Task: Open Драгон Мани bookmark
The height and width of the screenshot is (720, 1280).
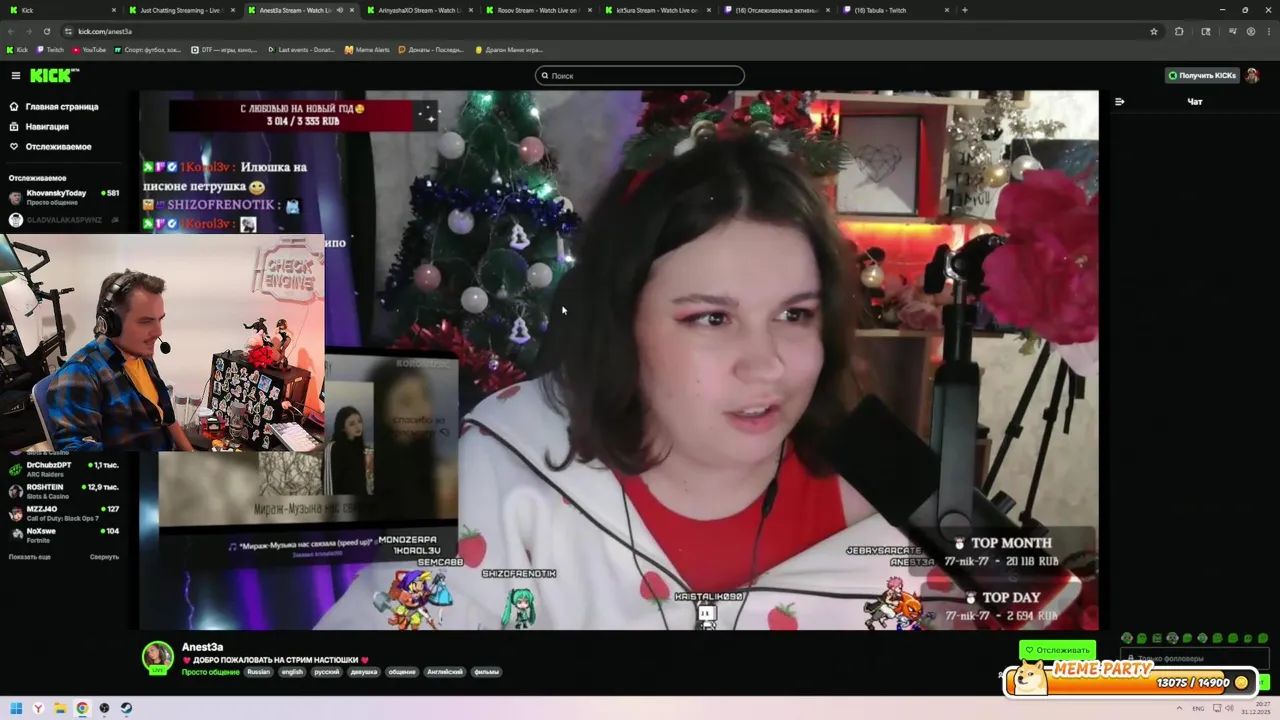Action: pyautogui.click(x=509, y=49)
